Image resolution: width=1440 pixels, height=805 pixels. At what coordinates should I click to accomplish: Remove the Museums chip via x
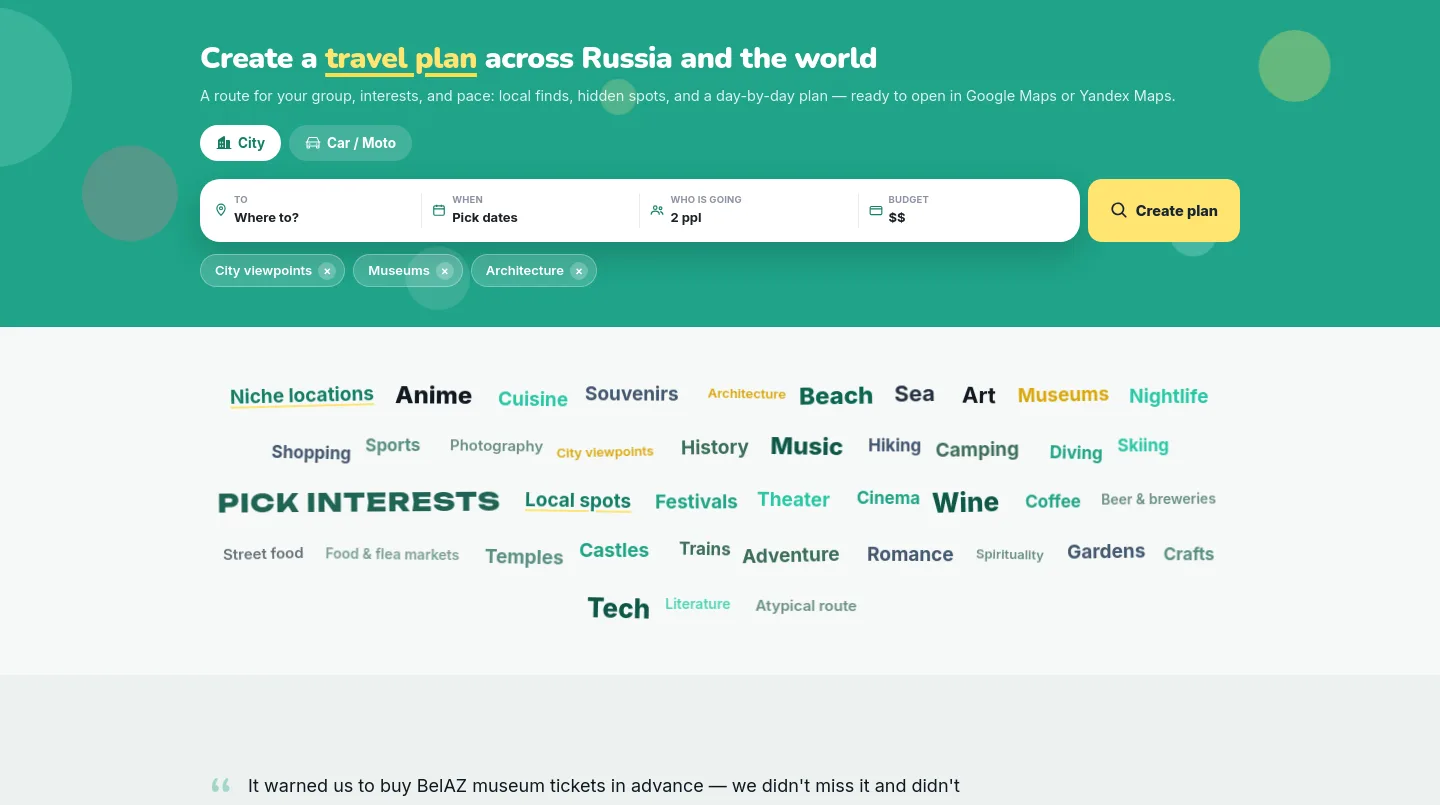click(445, 271)
